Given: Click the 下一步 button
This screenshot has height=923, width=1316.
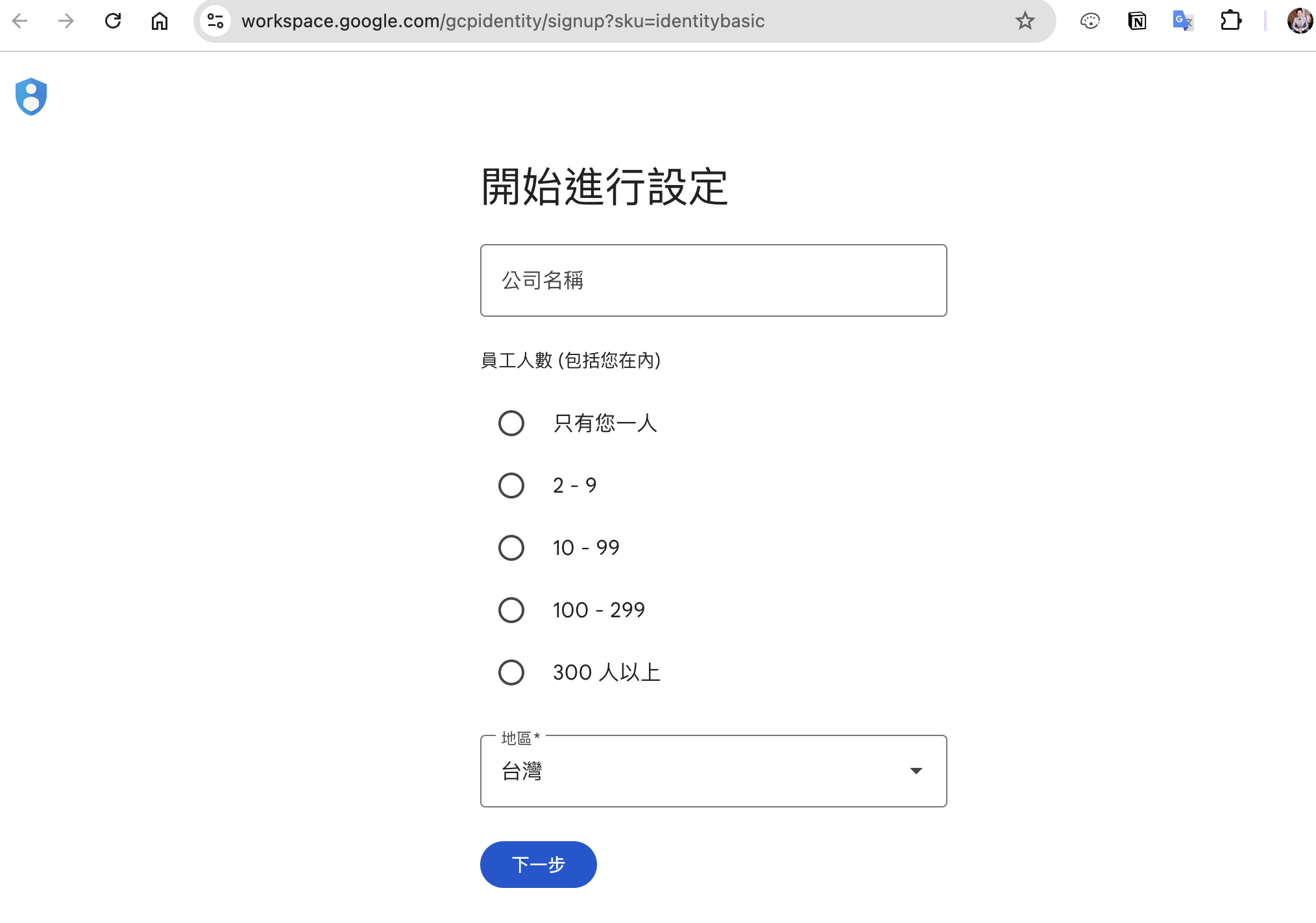Looking at the screenshot, I should (538, 865).
